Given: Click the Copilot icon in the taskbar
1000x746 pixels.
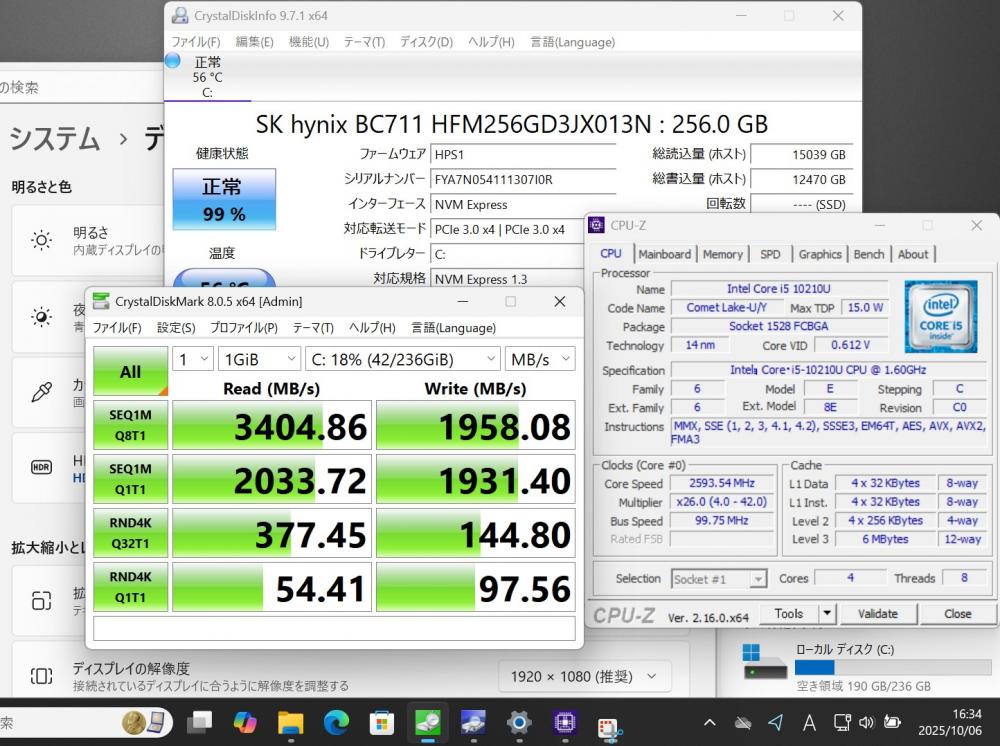Looking at the screenshot, I should 245,721.
